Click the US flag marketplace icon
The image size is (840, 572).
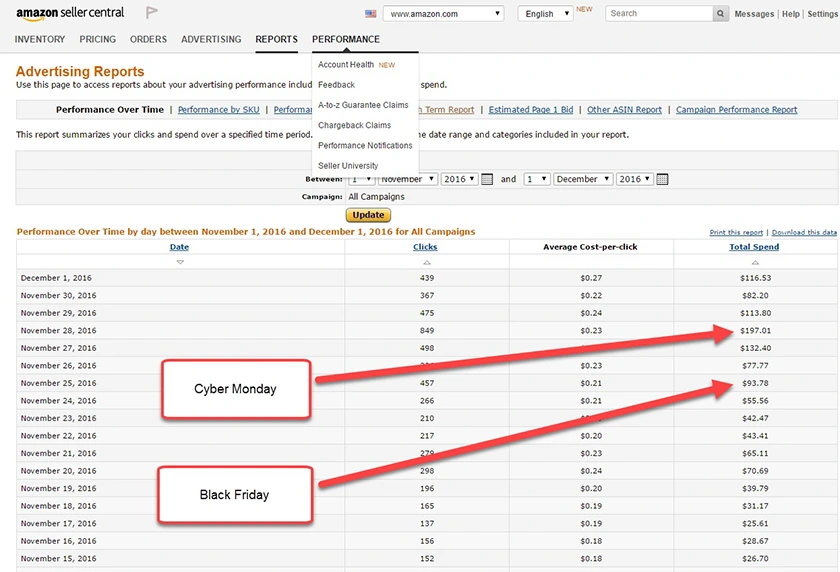pos(371,14)
